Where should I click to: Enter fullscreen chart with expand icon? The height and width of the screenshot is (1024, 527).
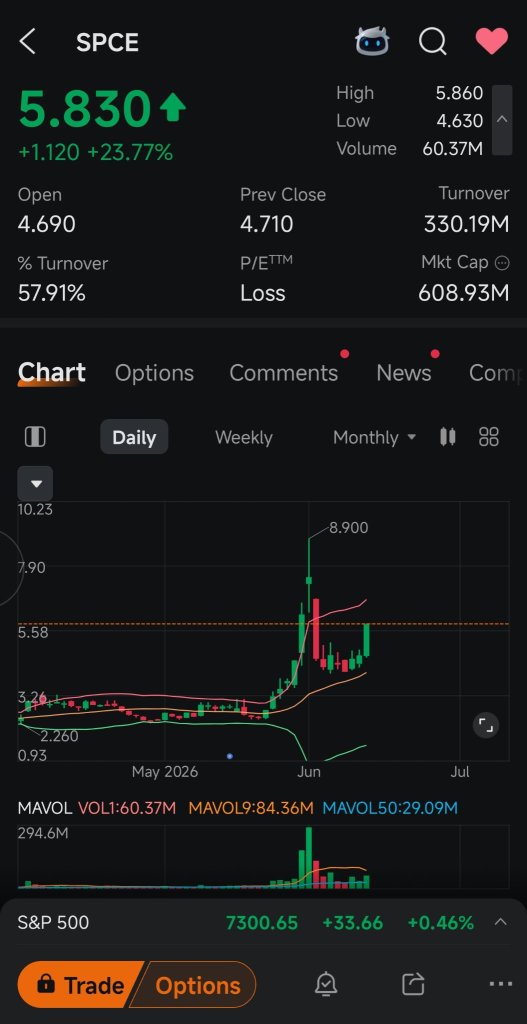(486, 725)
